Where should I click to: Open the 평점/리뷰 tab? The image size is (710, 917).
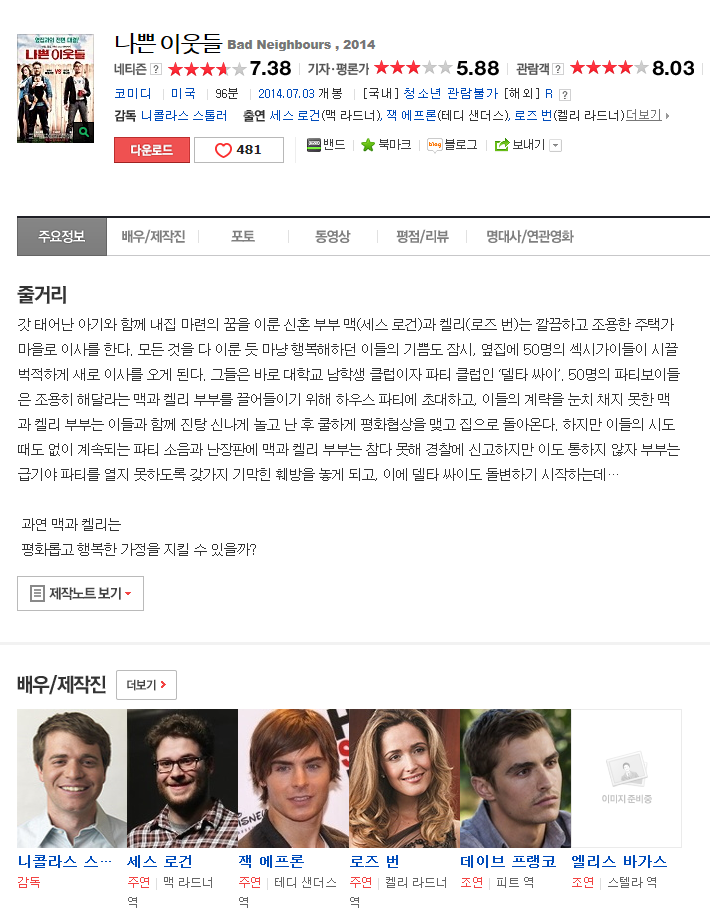click(422, 236)
